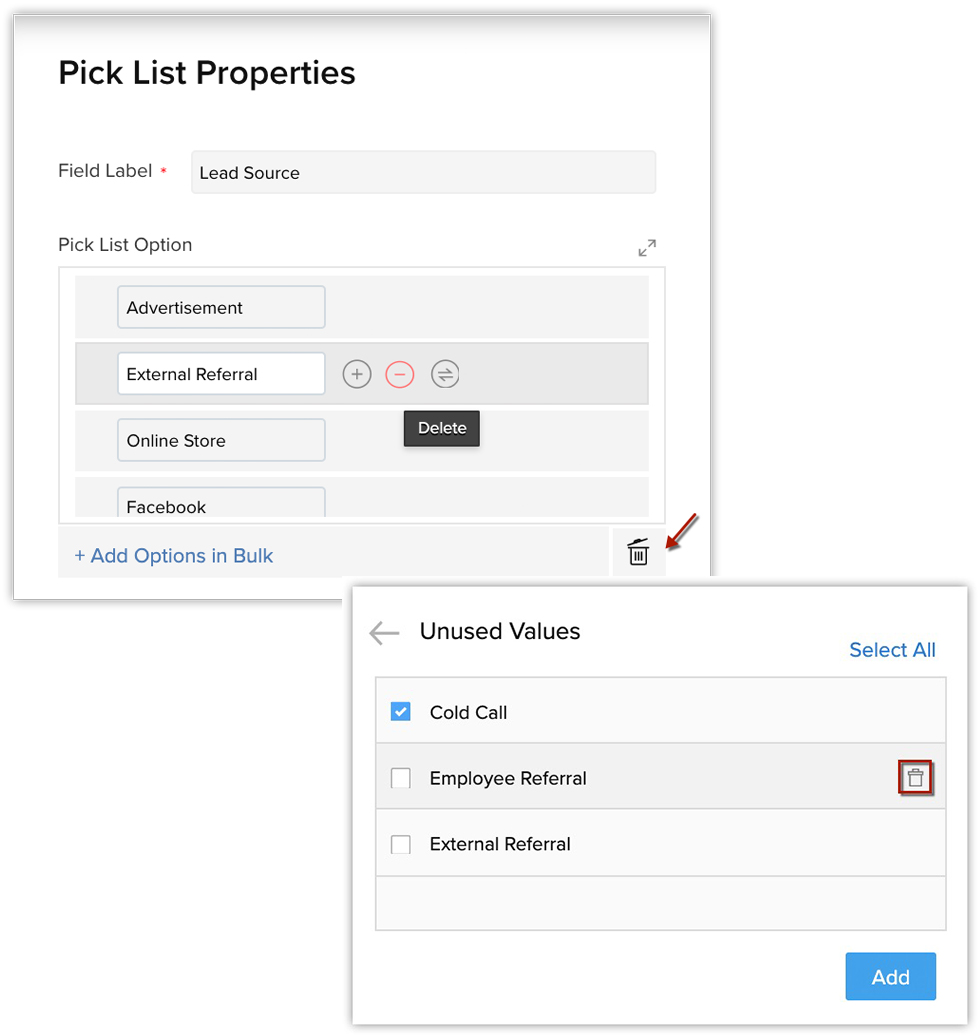Click the Facebook option field
The width and height of the screenshot is (978, 1035).
pos(221,502)
